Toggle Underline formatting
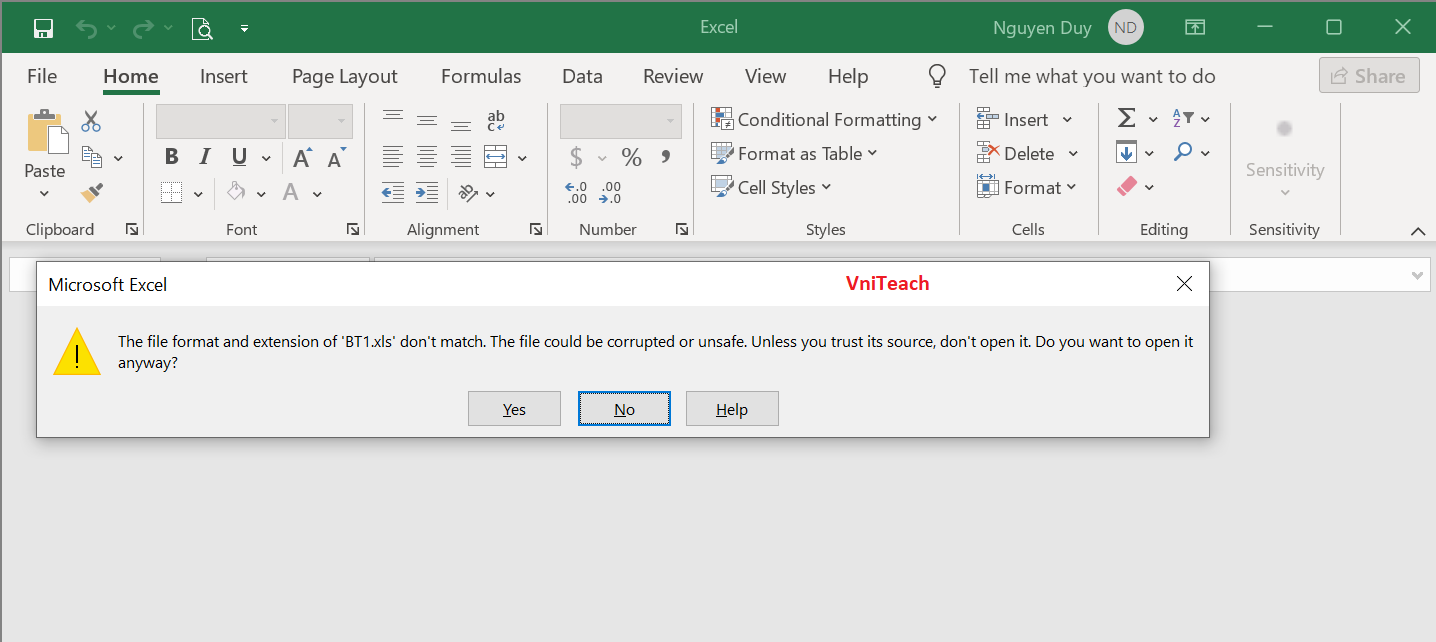 pyautogui.click(x=239, y=157)
